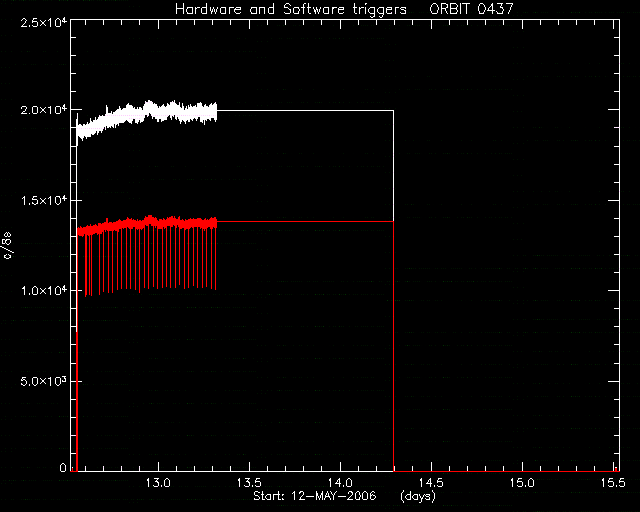Click the 2.5×10⁴ y-axis label
Image resolution: width=640 pixels, height=512 pixels.
44,22
